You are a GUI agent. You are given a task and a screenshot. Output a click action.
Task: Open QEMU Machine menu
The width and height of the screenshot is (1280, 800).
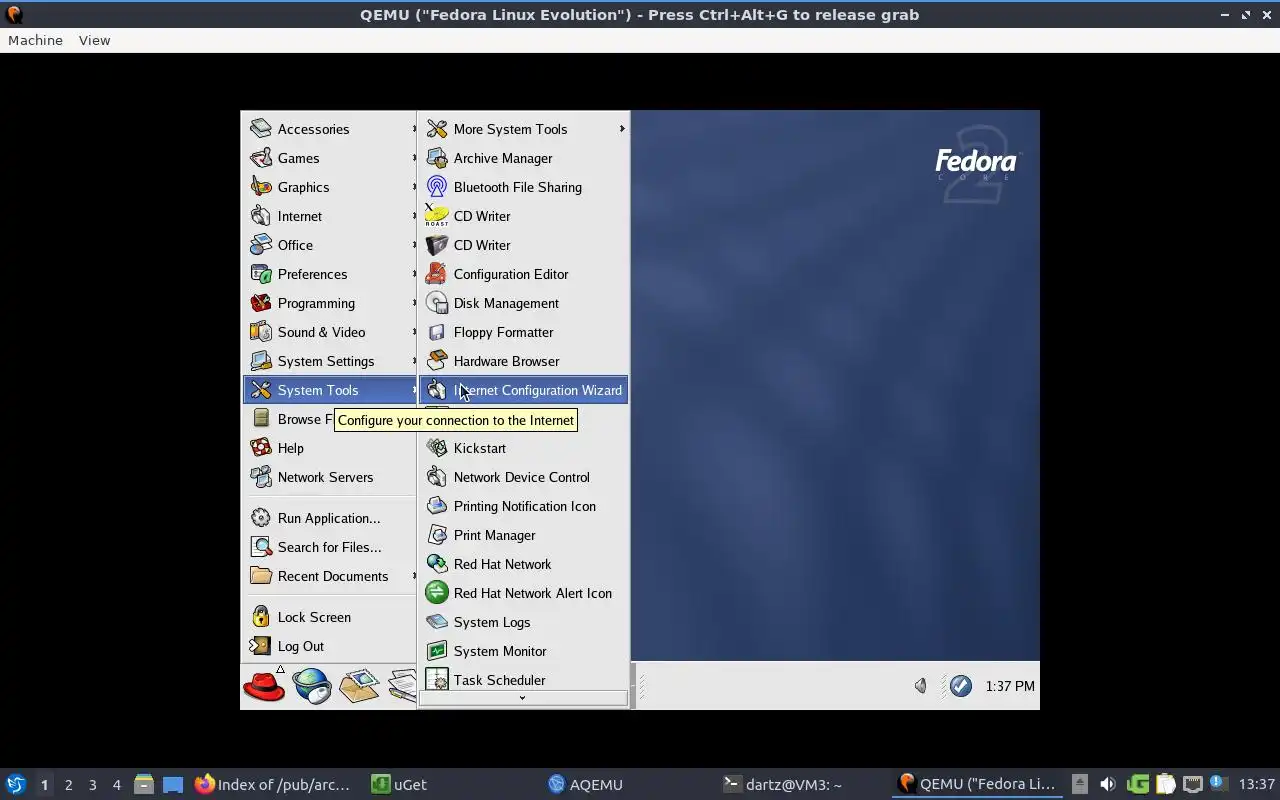(x=35, y=40)
